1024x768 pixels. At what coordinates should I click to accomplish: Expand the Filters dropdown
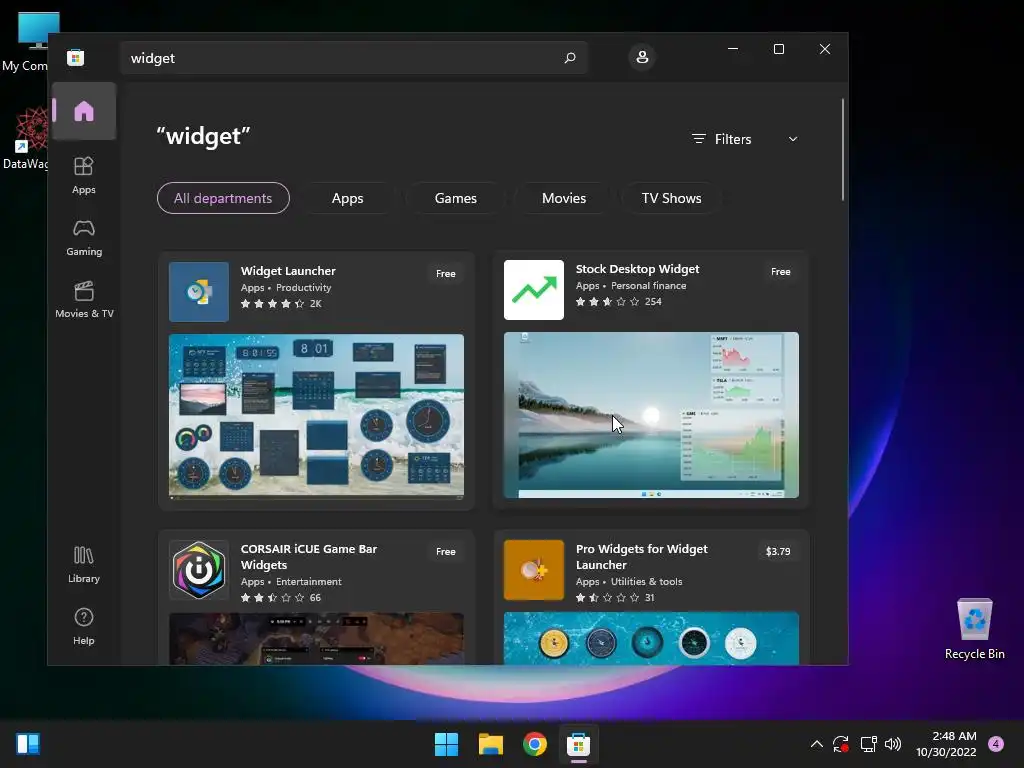pyautogui.click(x=745, y=139)
